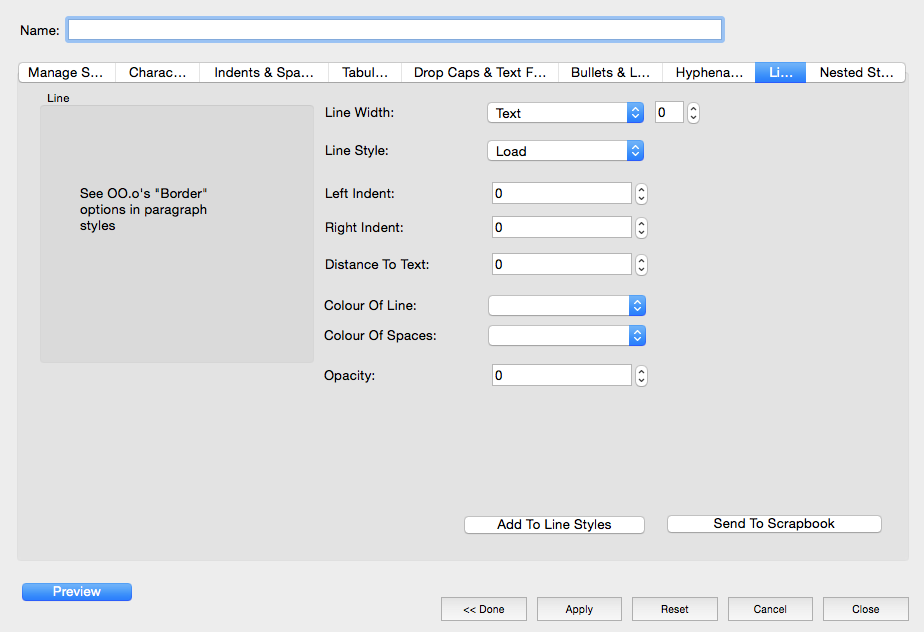Open the Indents & Spa... tab

[x=264, y=73]
